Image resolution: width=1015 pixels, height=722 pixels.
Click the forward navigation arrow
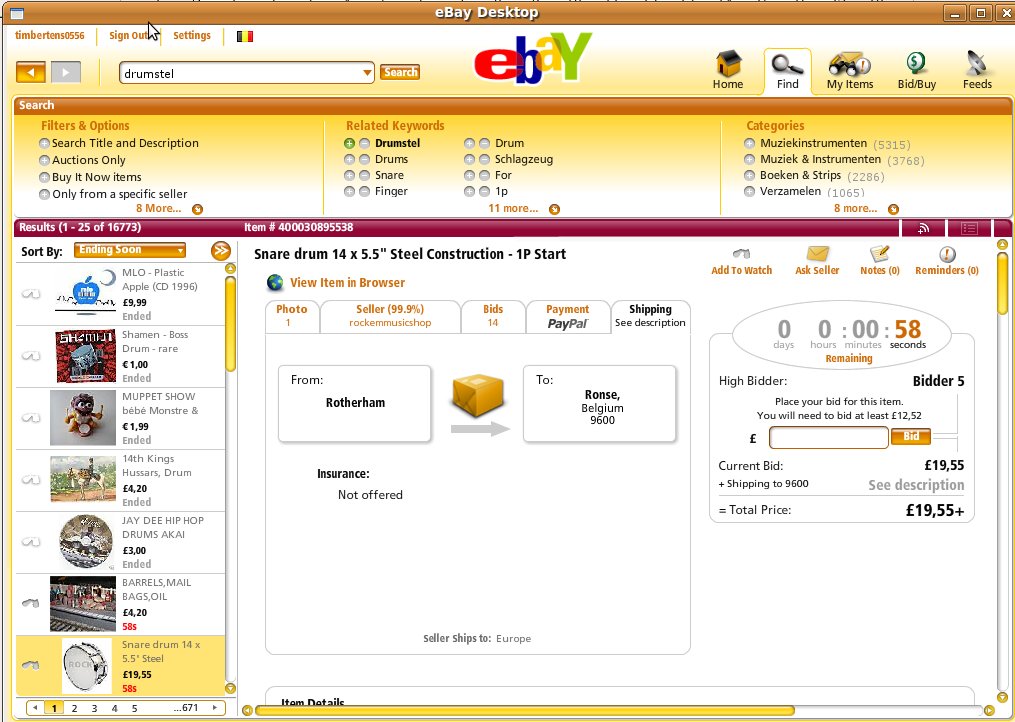click(66, 72)
